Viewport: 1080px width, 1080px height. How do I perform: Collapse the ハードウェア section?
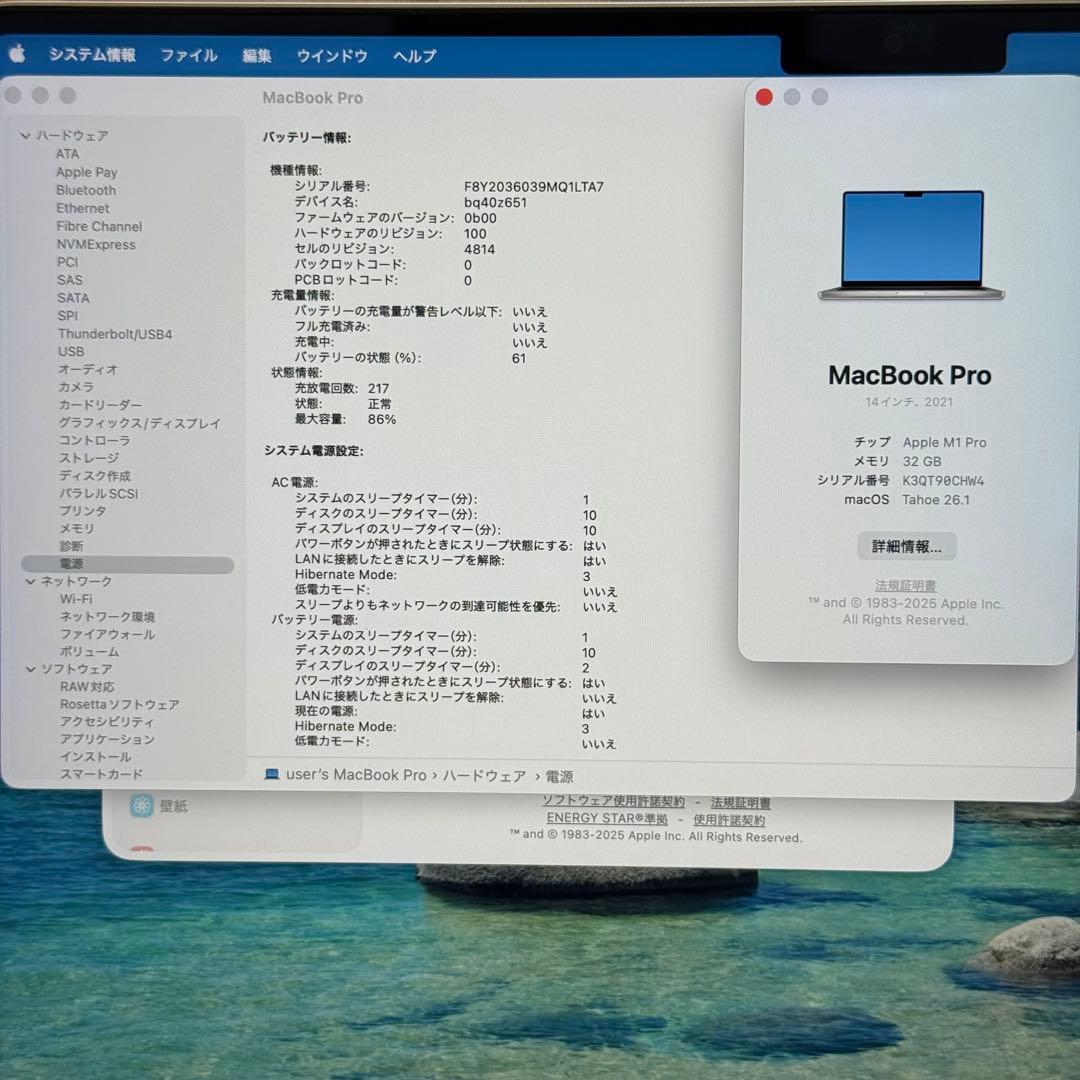(x=25, y=136)
